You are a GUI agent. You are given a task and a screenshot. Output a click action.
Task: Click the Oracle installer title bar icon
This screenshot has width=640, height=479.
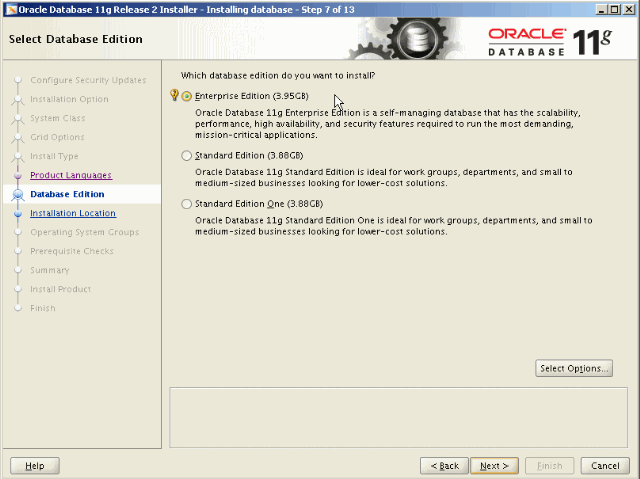[11, 9]
